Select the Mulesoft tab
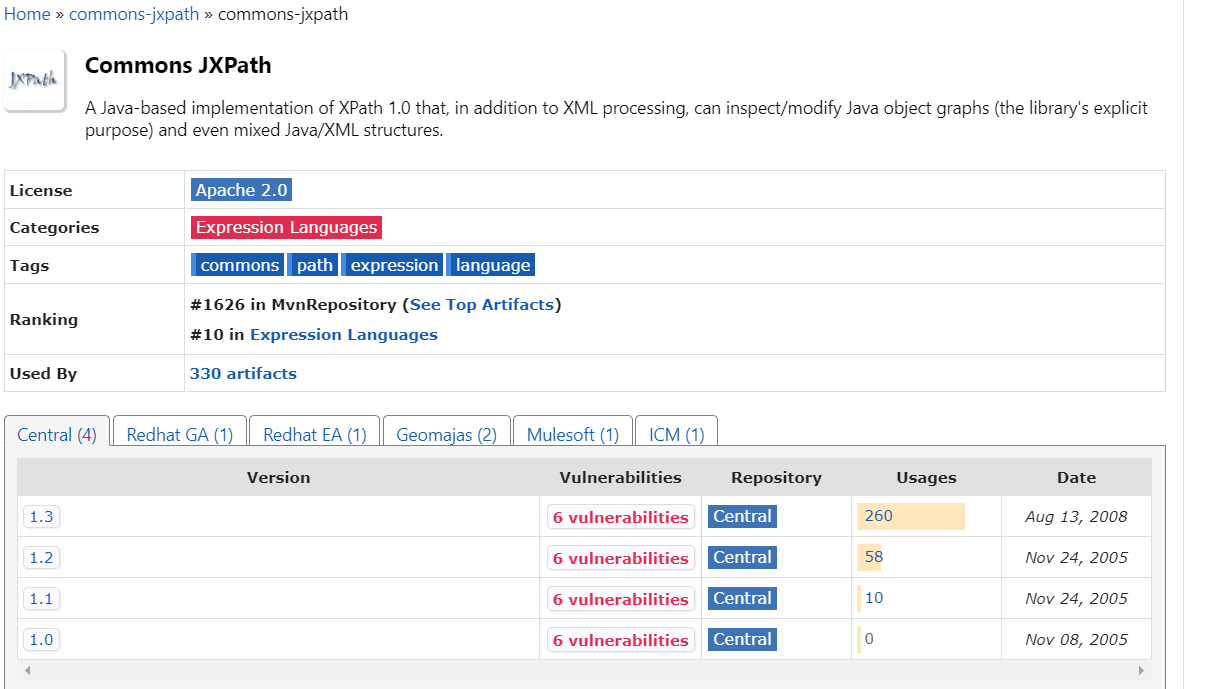1211x689 pixels. click(572, 433)
